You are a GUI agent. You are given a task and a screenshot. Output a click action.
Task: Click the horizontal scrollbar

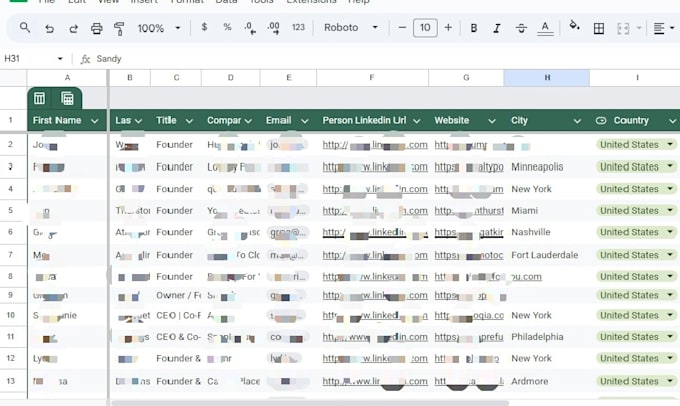310,403
